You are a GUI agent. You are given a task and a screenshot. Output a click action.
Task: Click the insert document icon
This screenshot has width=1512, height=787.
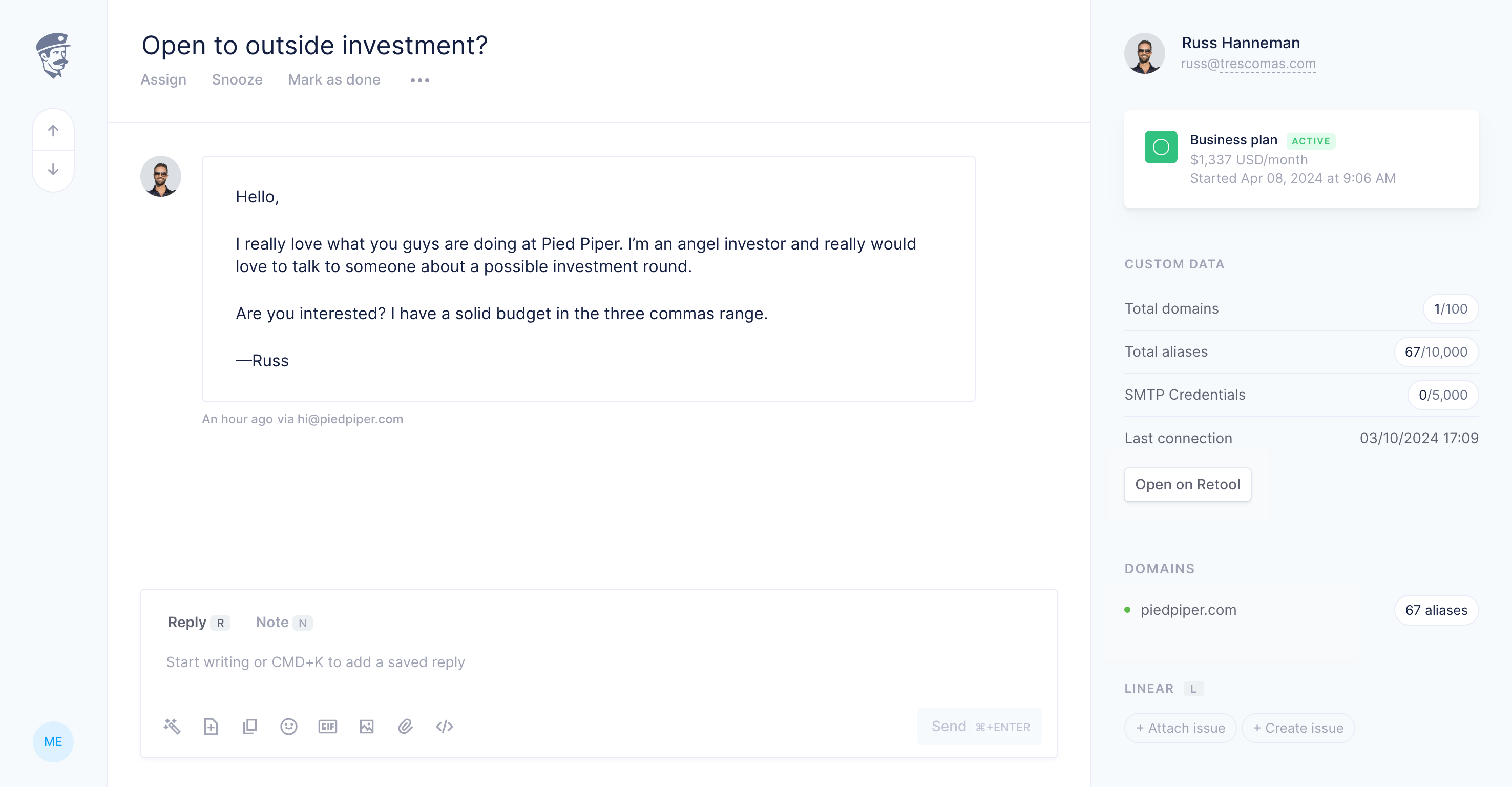click(211, 727)
